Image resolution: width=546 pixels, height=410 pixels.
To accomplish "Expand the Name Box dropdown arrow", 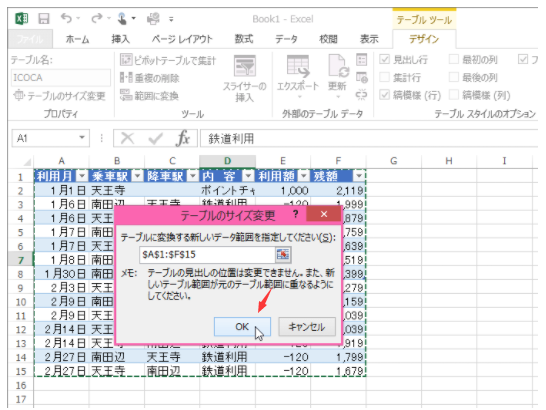I will 82,138.
